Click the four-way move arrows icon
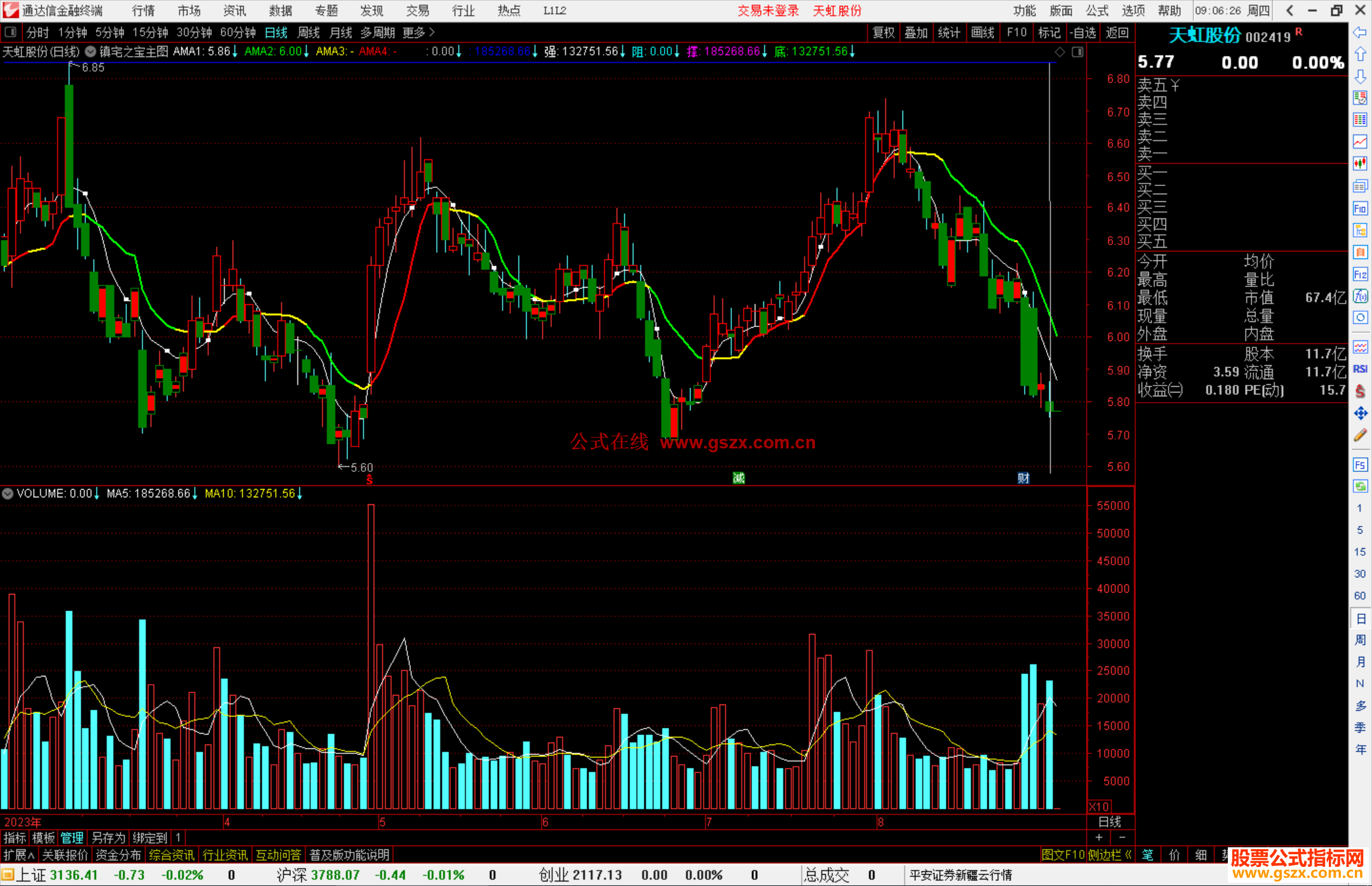1372x886 pixels. click(1360, 413)
